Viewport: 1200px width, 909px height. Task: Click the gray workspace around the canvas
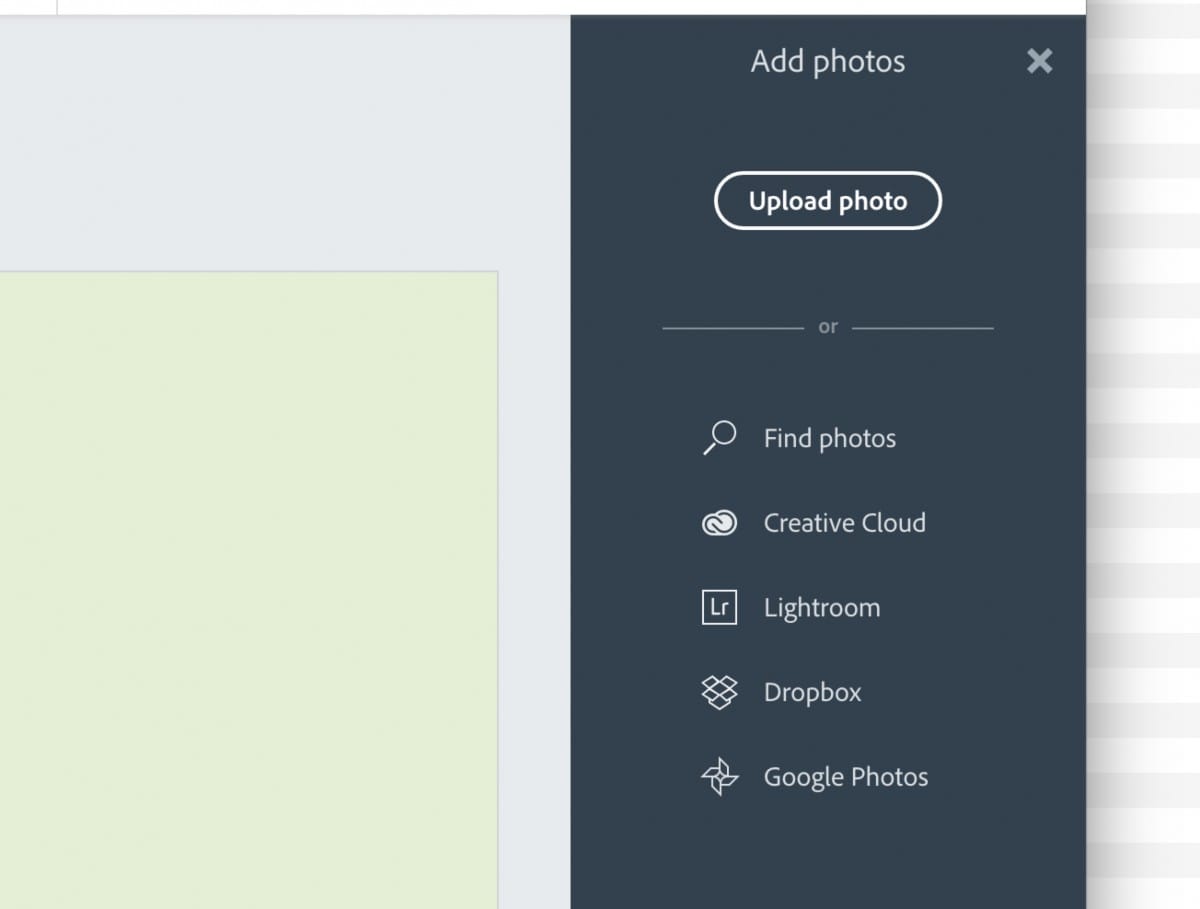click(280, 140)
